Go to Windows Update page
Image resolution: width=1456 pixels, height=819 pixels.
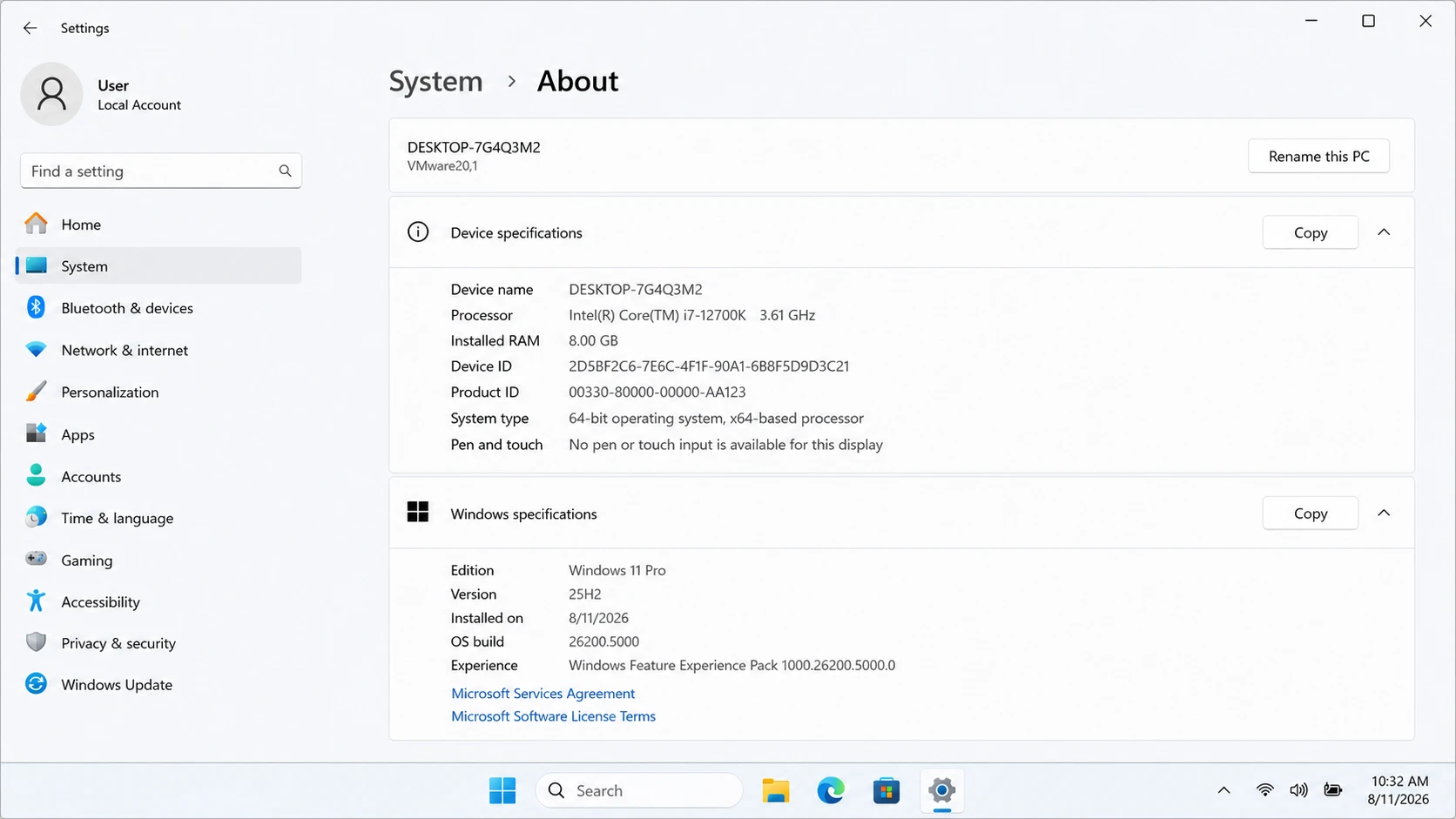[x=158, y=685]
